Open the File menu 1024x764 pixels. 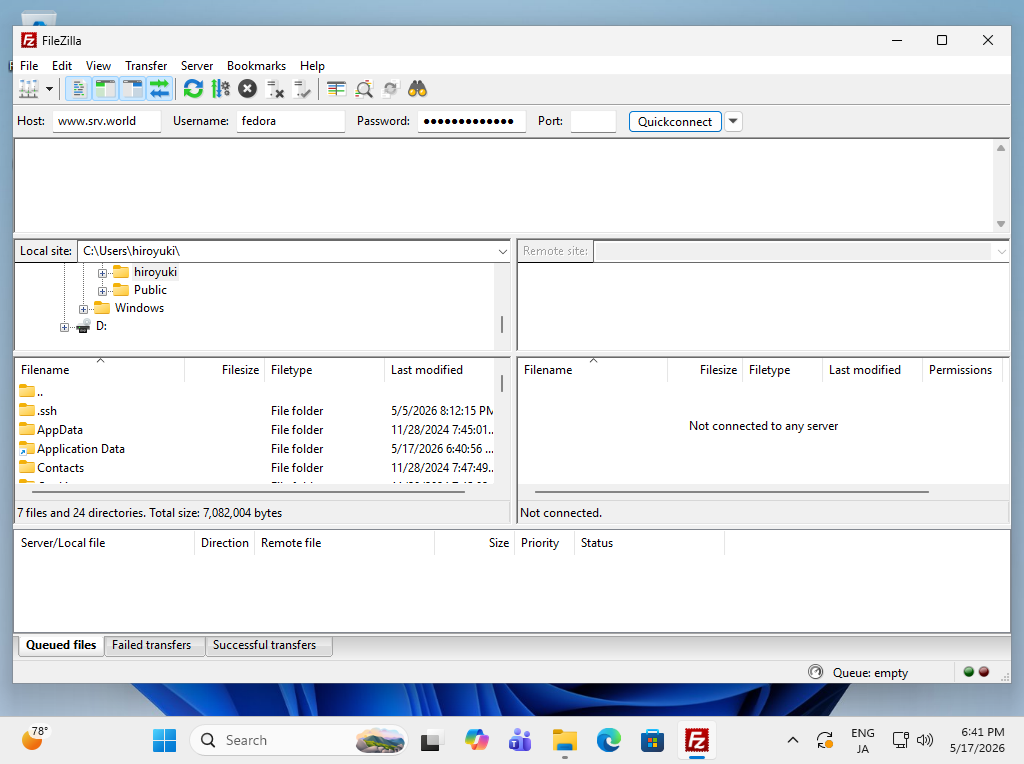point(29,66)
